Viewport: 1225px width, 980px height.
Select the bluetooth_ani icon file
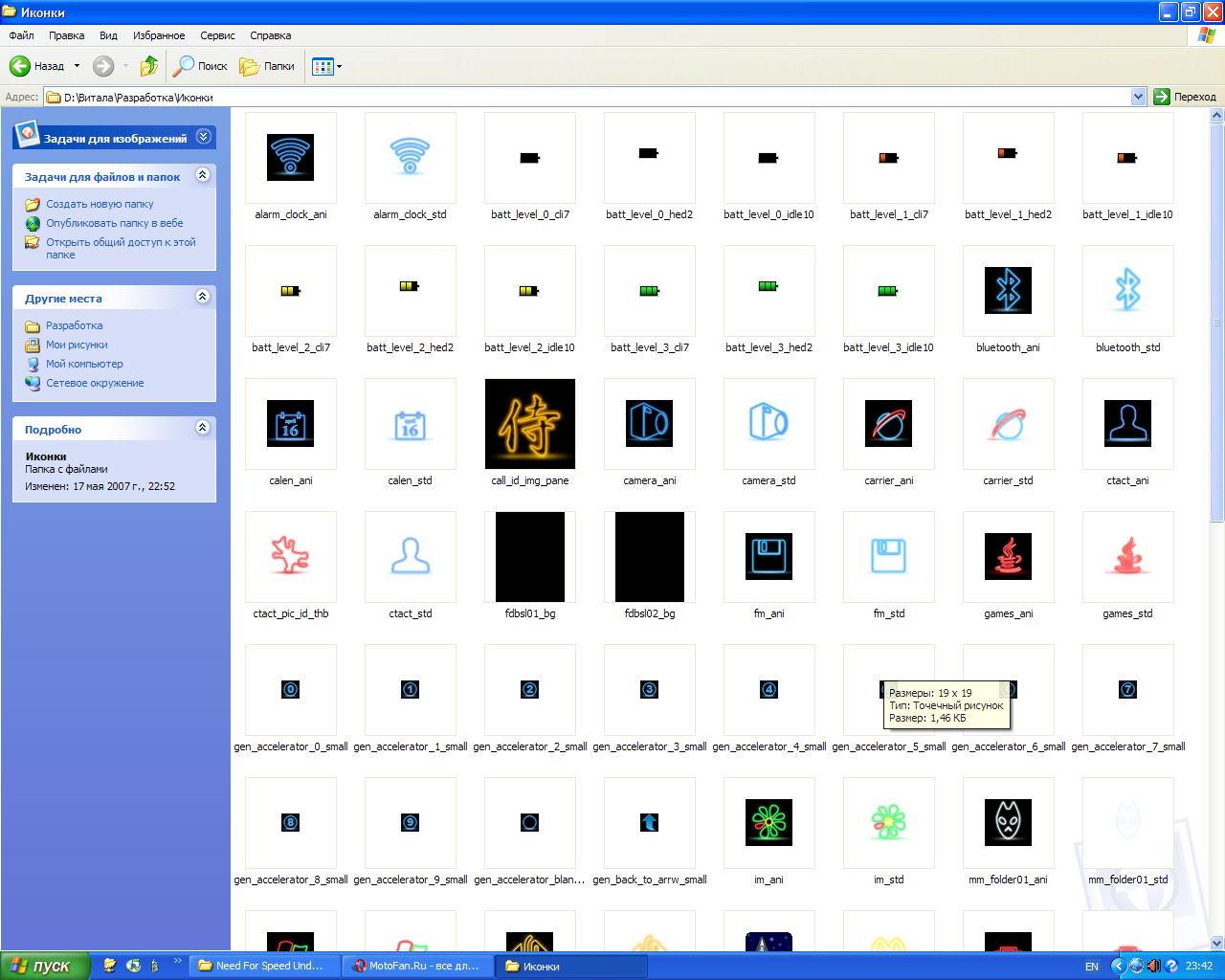tap(1009, 291)
